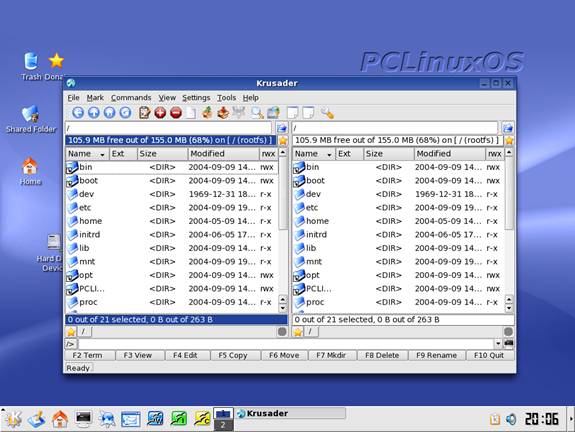
Task: Select the home folder in right panel
Action: click(x=398, y=221)
